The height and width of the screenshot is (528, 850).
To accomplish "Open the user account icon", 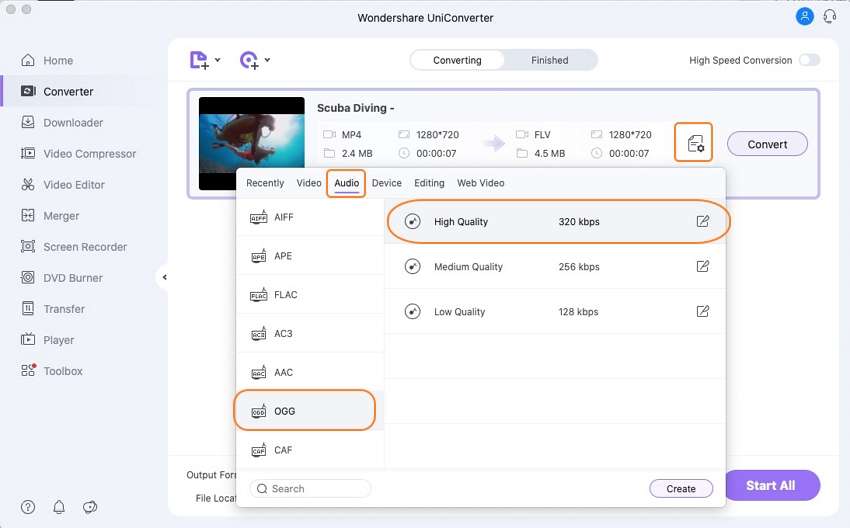I will point(804,17).
